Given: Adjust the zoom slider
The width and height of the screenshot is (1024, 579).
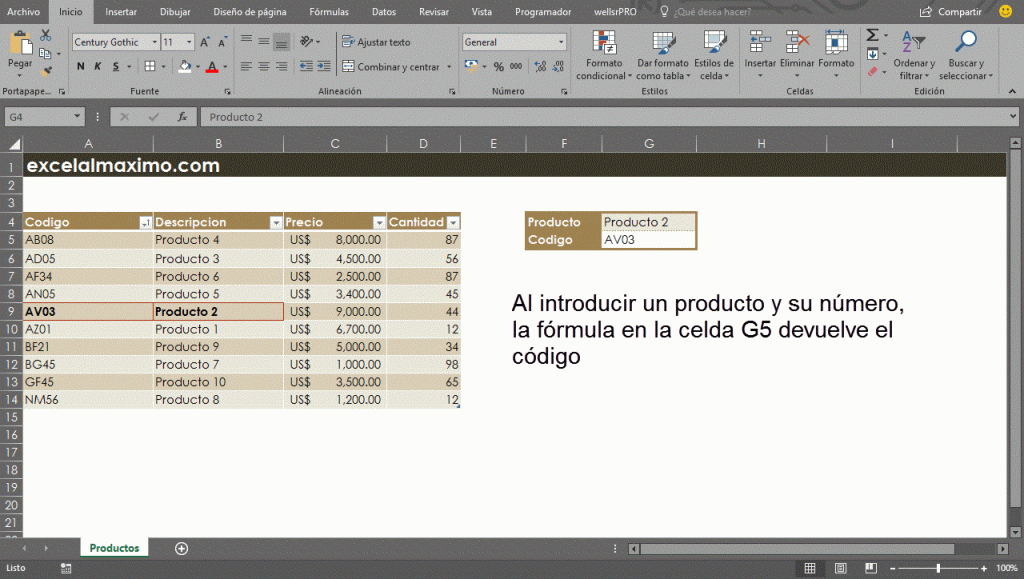Looking at the screenshot, I should 937,567.
